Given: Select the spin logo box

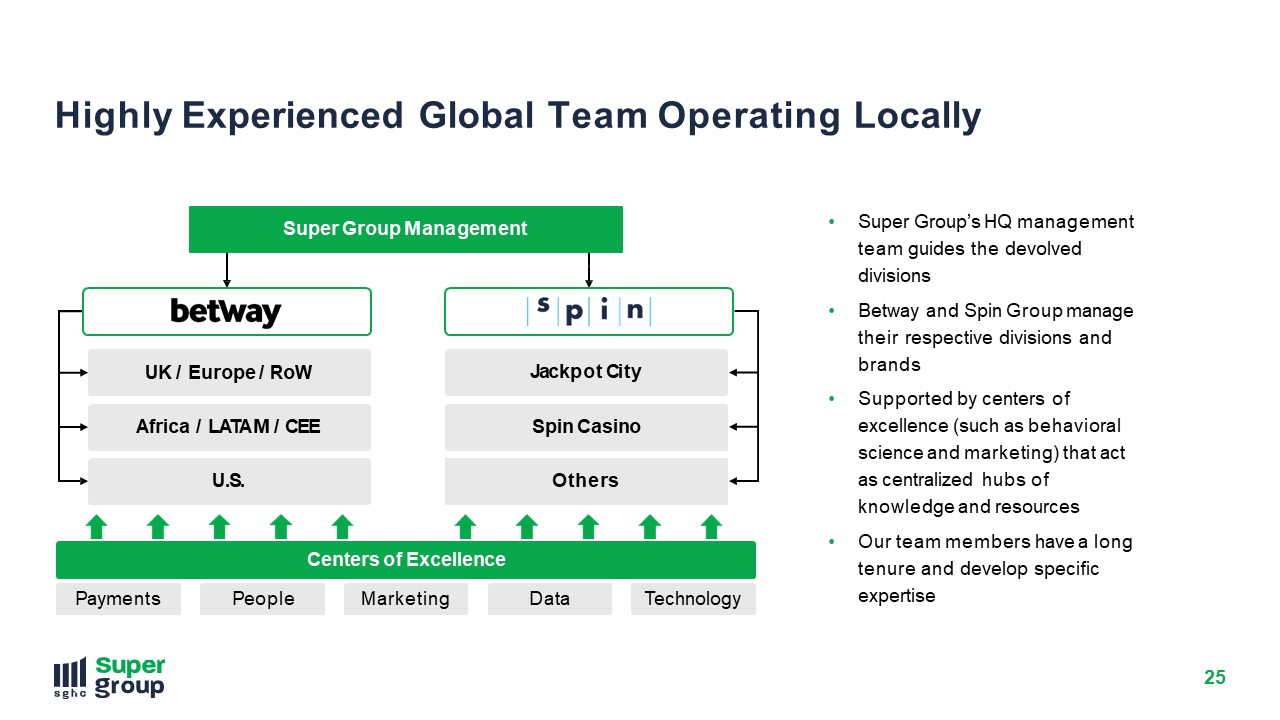Looking at the screenshot, I should point(589,311).
